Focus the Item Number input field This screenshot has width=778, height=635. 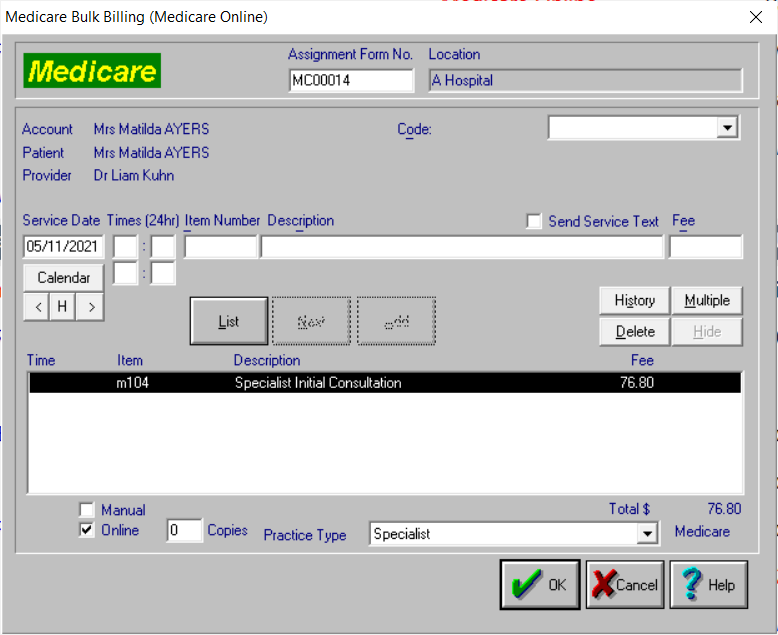point(221,247)
